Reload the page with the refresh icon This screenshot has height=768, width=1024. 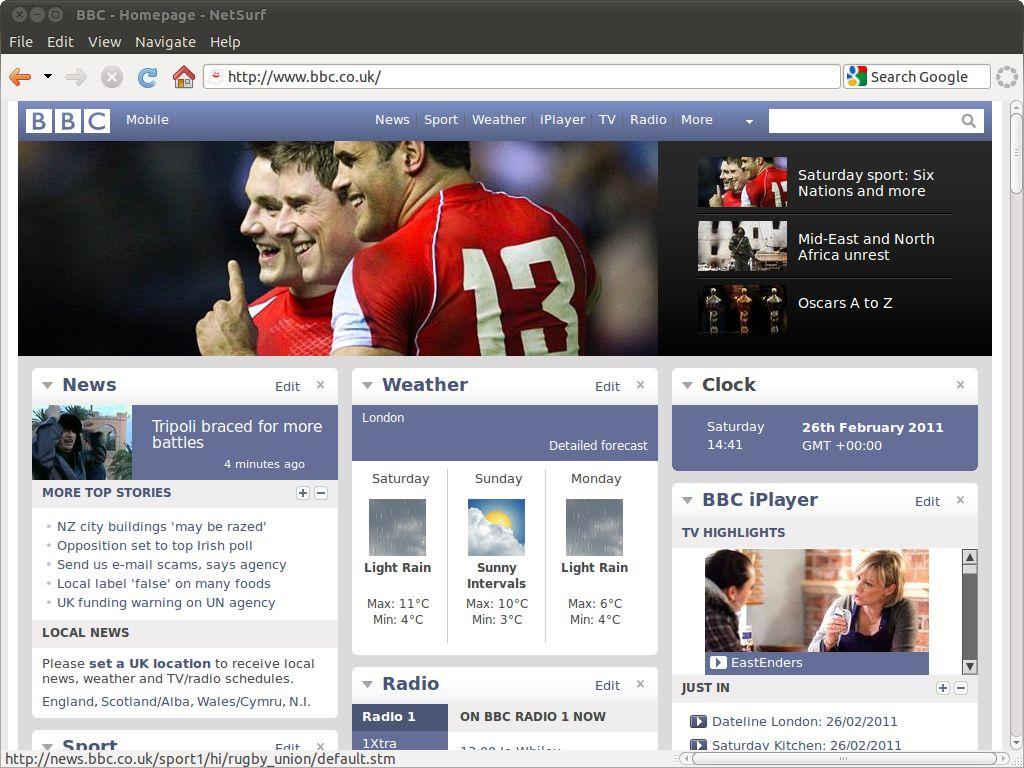(148, 77)
